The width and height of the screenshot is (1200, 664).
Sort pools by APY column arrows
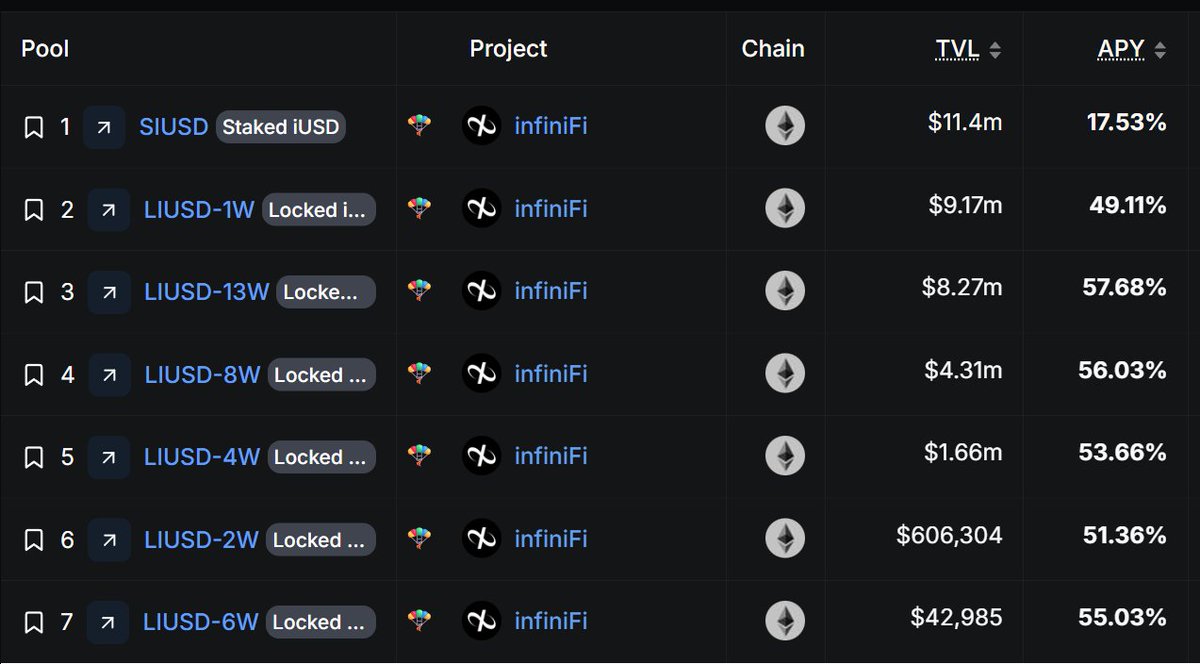(x=1160, y=50)
